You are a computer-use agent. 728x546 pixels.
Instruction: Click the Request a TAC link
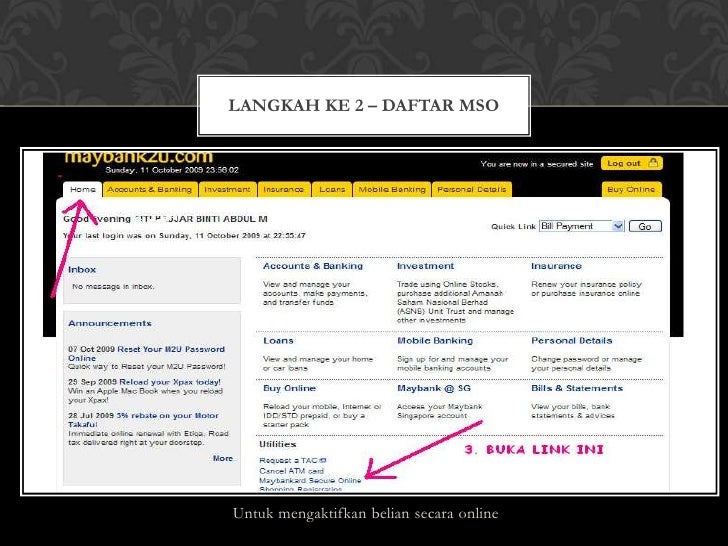[292, 460]
